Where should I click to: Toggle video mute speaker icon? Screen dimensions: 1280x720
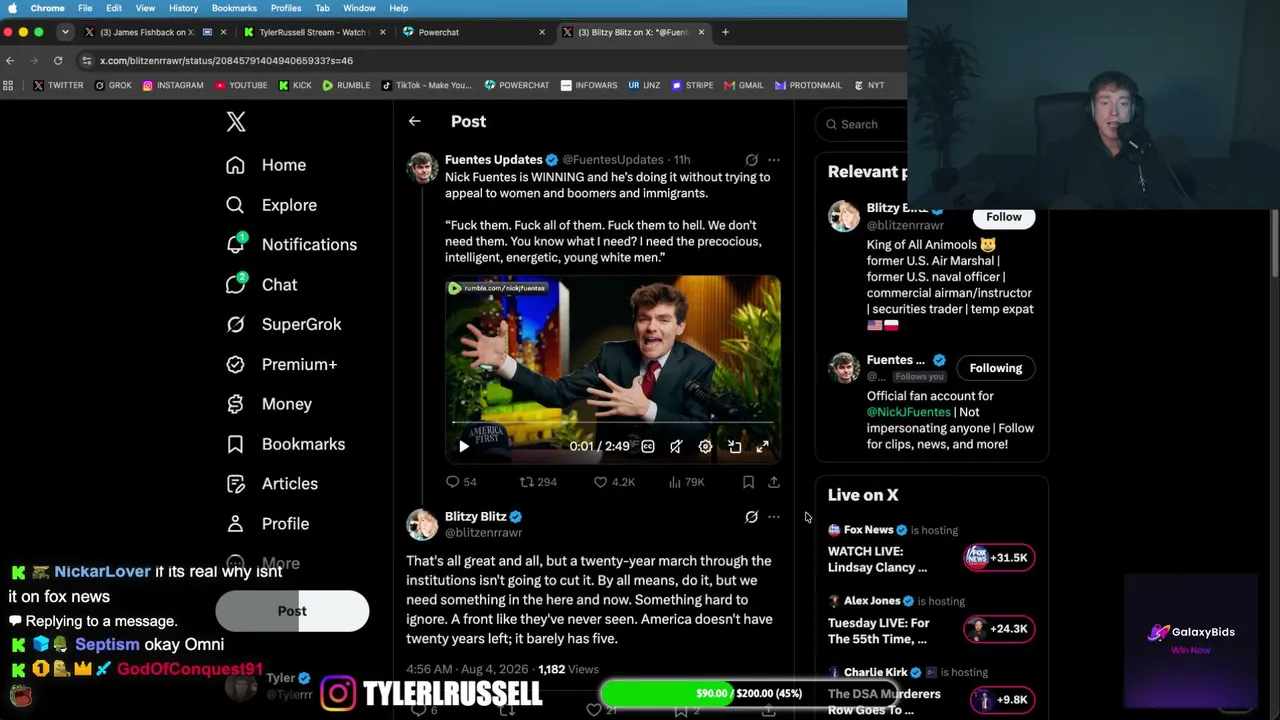[x=676, y=447]
